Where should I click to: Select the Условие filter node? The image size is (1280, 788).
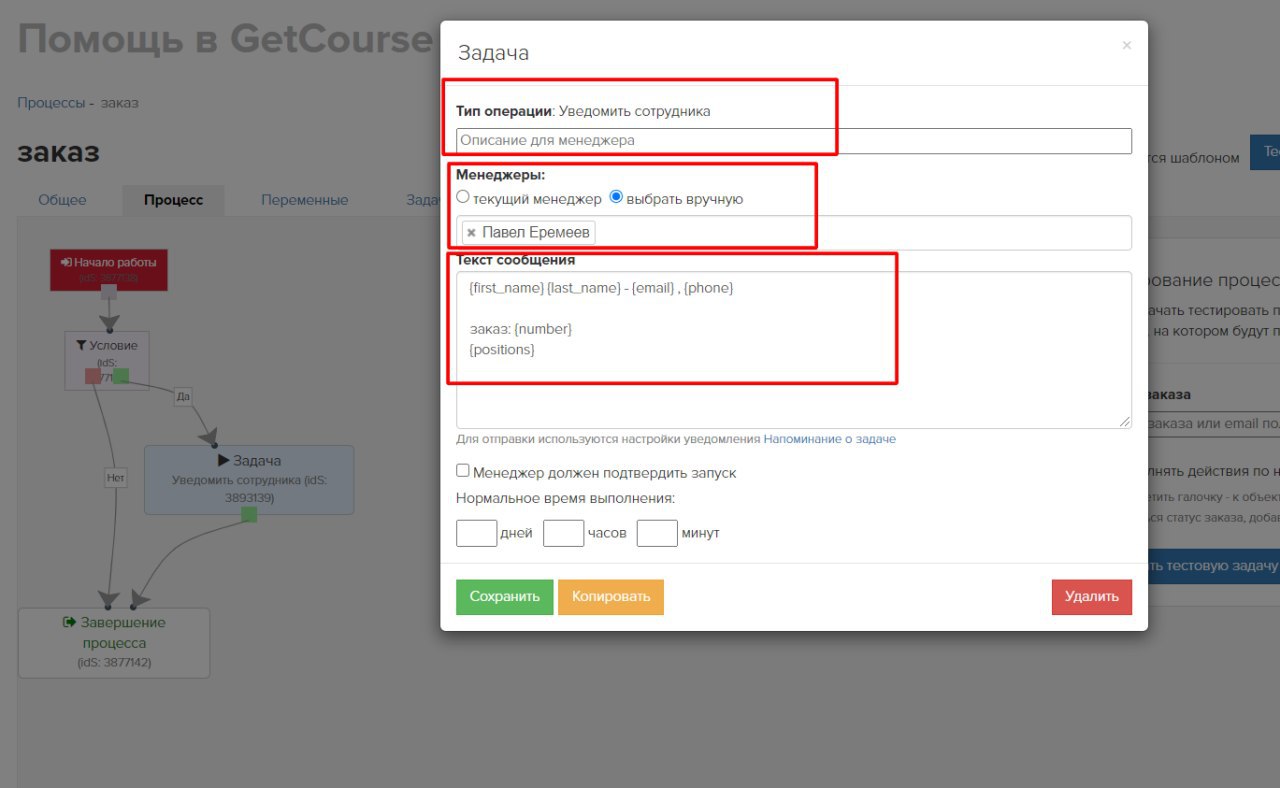tap(107, 360)
